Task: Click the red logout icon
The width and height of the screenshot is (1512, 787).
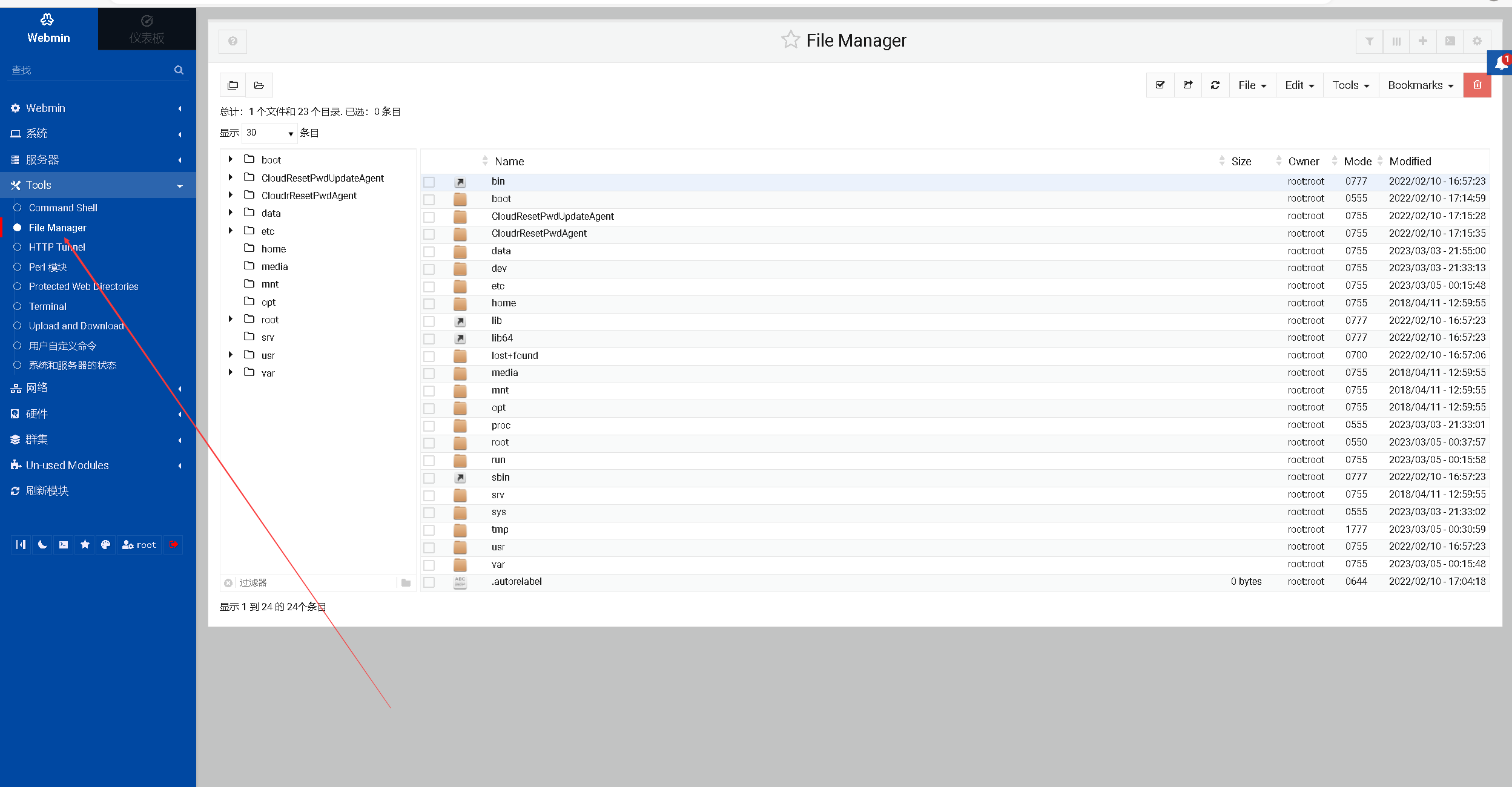Action: coord(173,545)
